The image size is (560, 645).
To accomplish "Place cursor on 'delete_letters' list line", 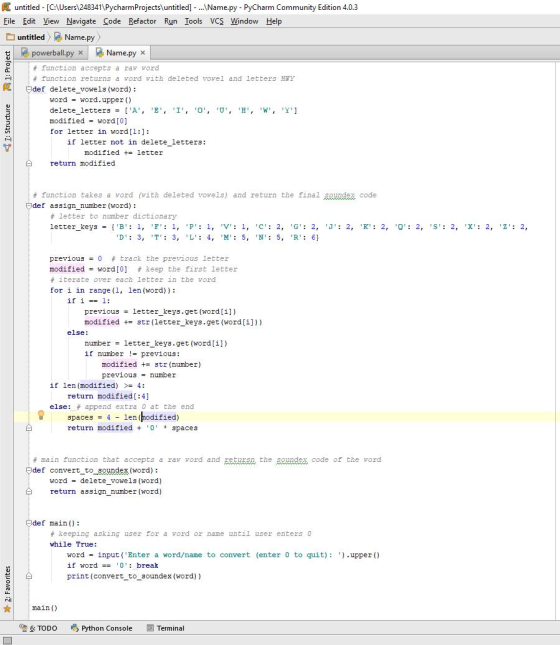I will (173, 110).
